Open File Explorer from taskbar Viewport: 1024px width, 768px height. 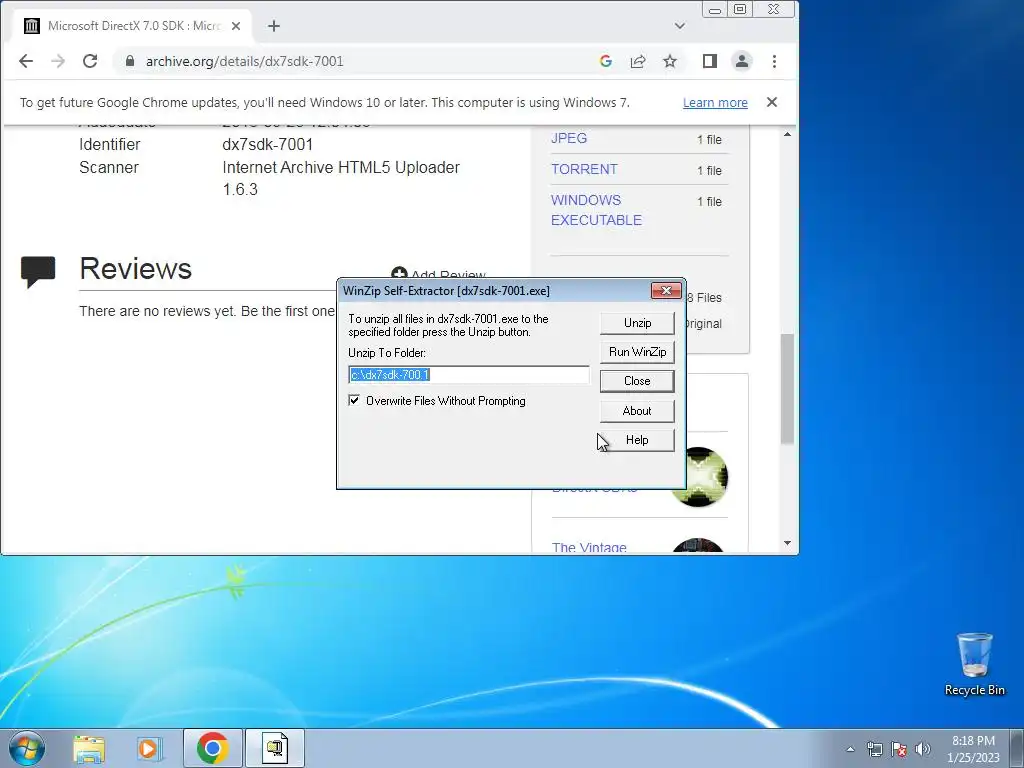pos(89,748)
